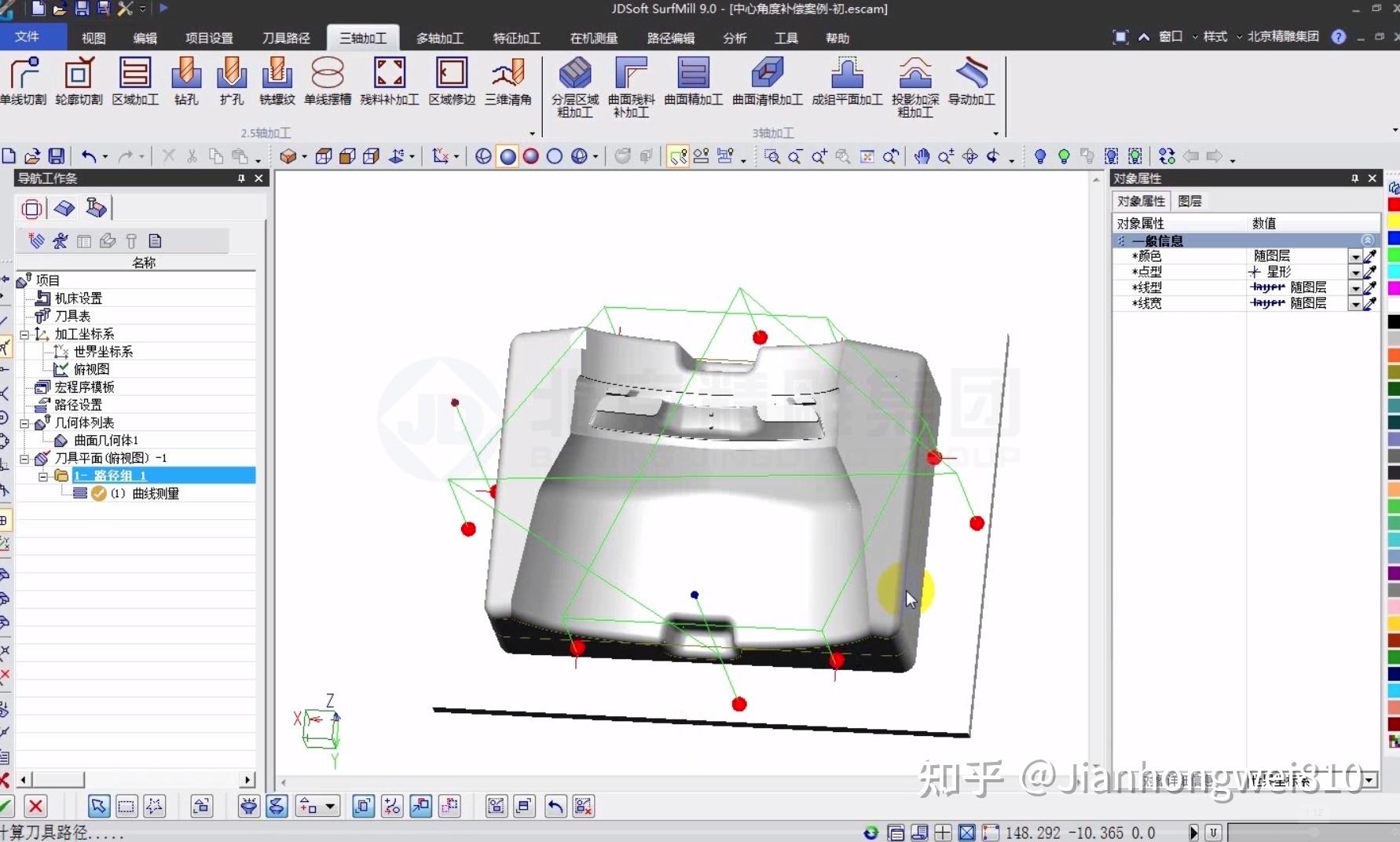Collapse the 刀具平面(俯视图) tree node
This screenshot has height=842, width=1400.
click(25, 458)
